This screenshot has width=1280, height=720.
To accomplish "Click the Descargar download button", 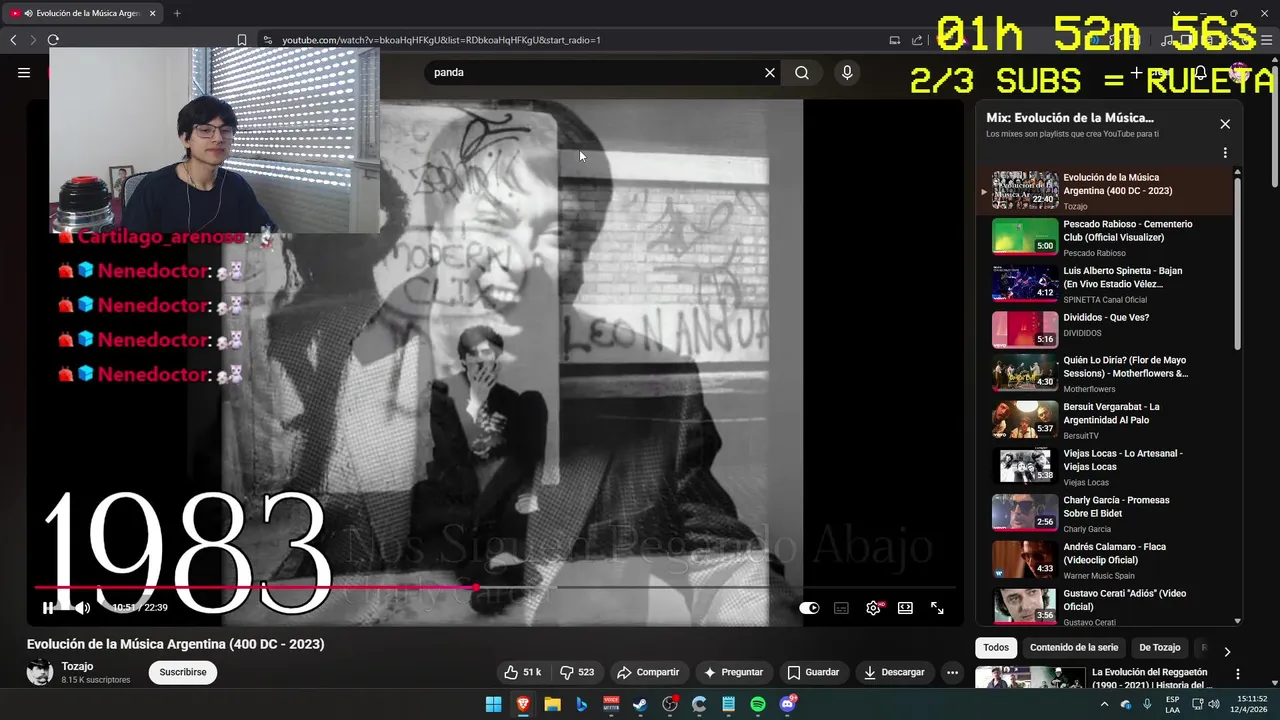I will pyautogui.click(x=894, y=672).
